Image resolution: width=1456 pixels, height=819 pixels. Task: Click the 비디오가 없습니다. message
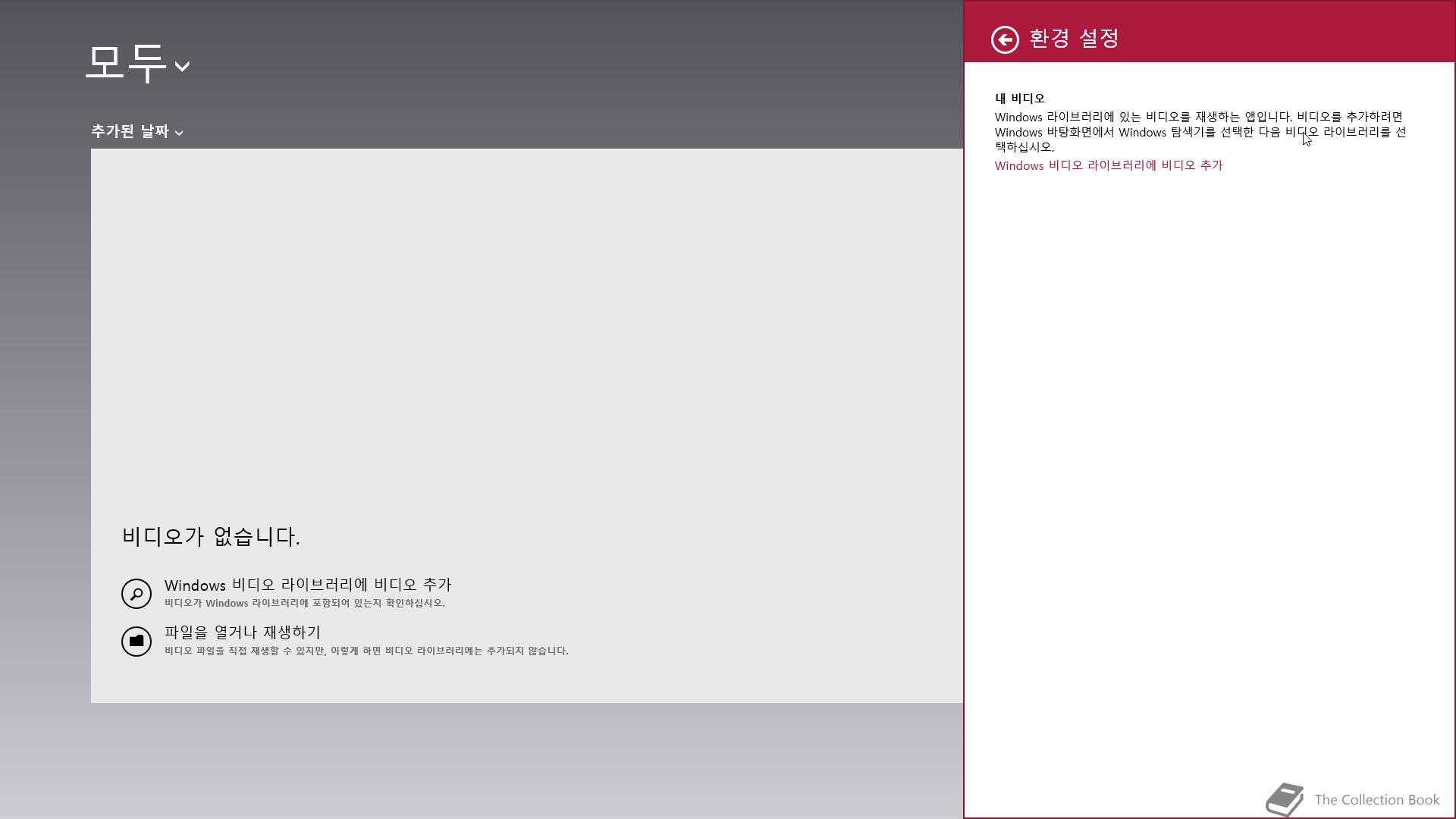click(x=211, y=537)
